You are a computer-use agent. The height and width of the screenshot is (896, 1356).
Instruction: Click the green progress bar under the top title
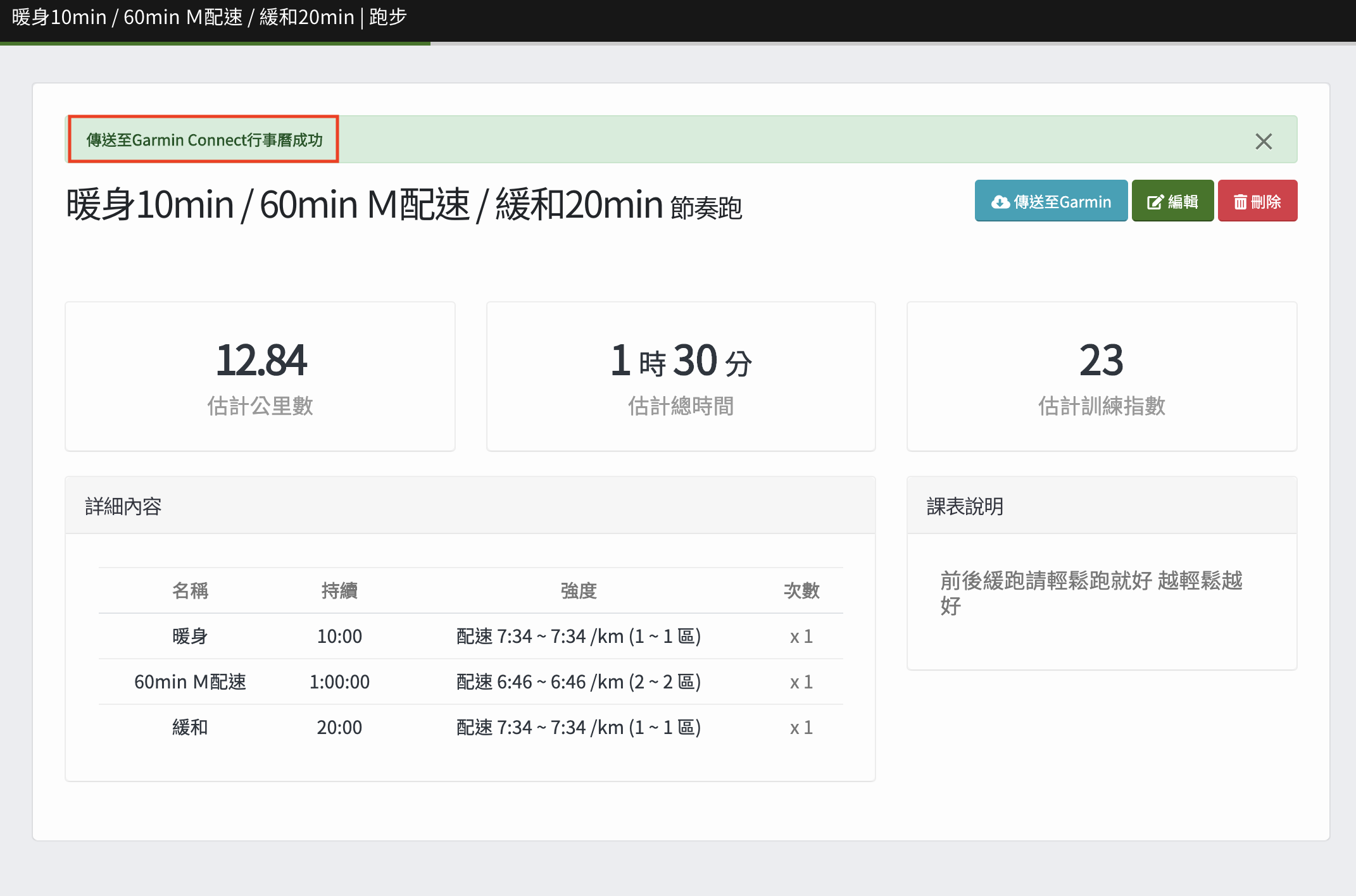click(215, 43)
